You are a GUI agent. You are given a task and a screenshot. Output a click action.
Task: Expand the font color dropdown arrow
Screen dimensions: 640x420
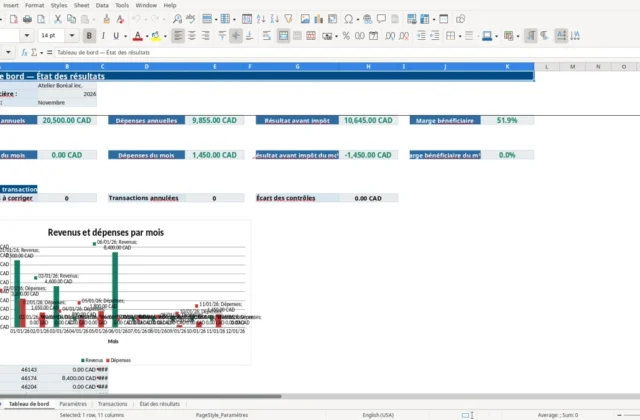click(x=147, y=36)
